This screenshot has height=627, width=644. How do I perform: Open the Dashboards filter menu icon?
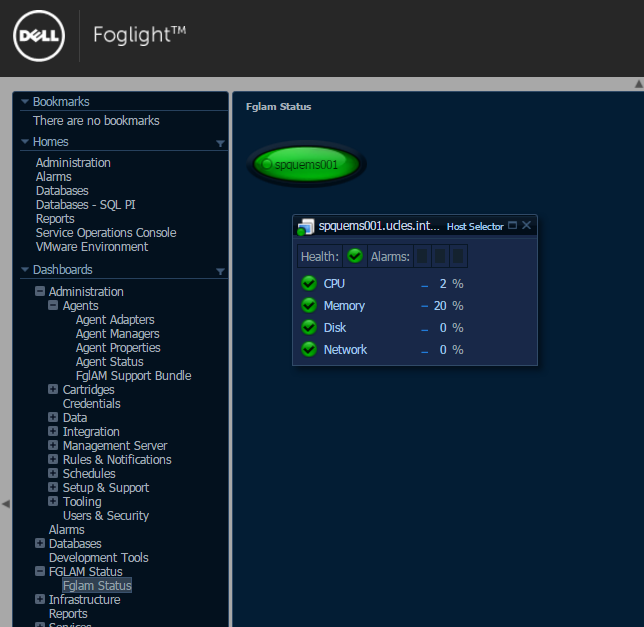tap(220, 271)
